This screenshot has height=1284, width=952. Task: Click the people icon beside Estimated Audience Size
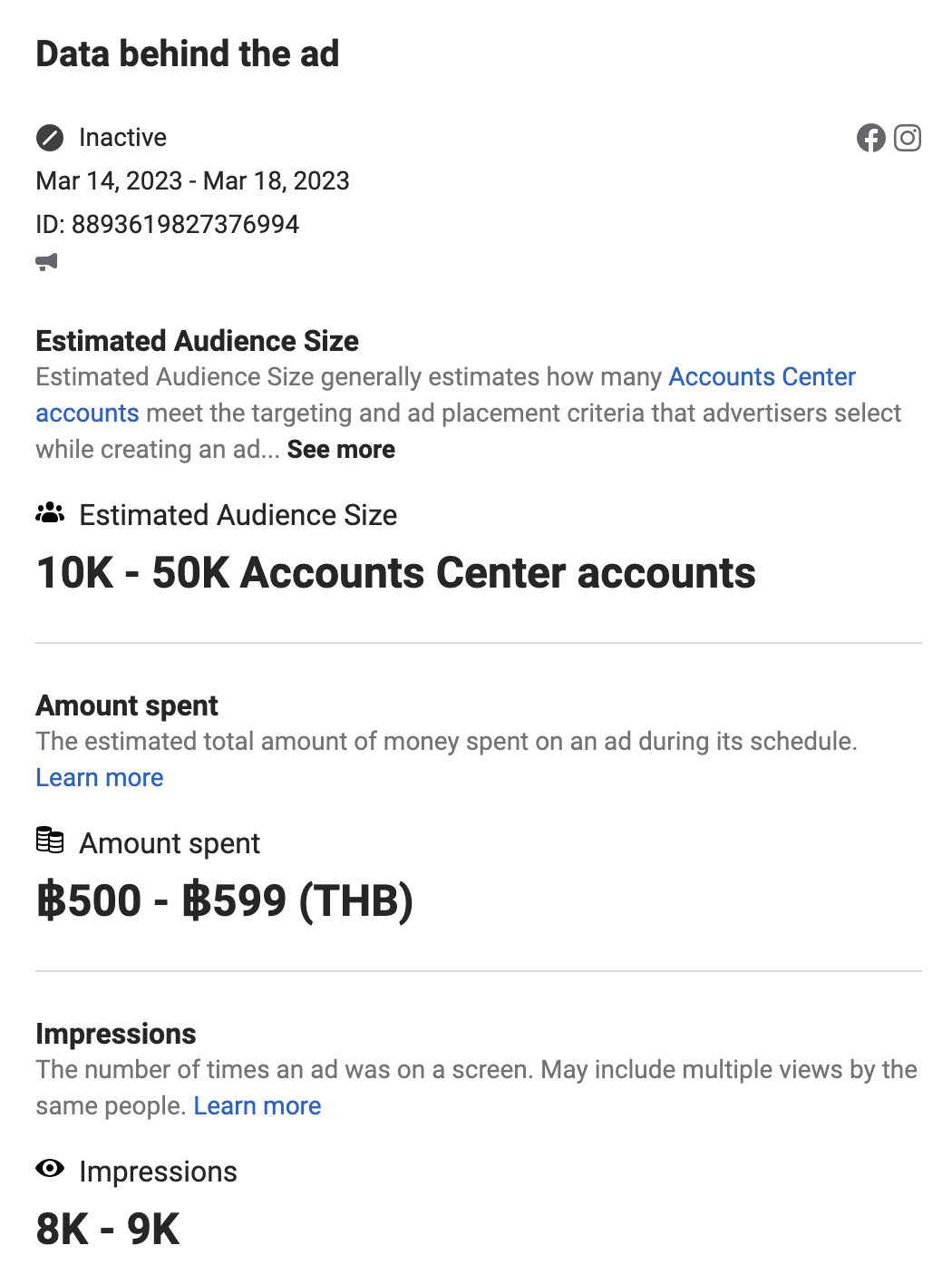50,514
